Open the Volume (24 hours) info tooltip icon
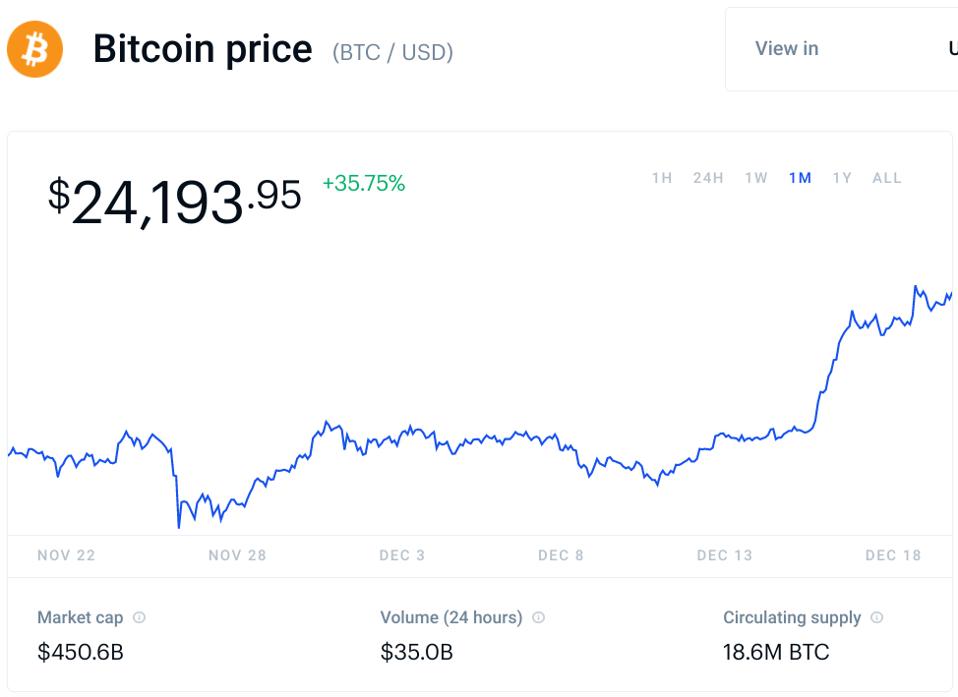The image size is (958, 697). point(539,618)
